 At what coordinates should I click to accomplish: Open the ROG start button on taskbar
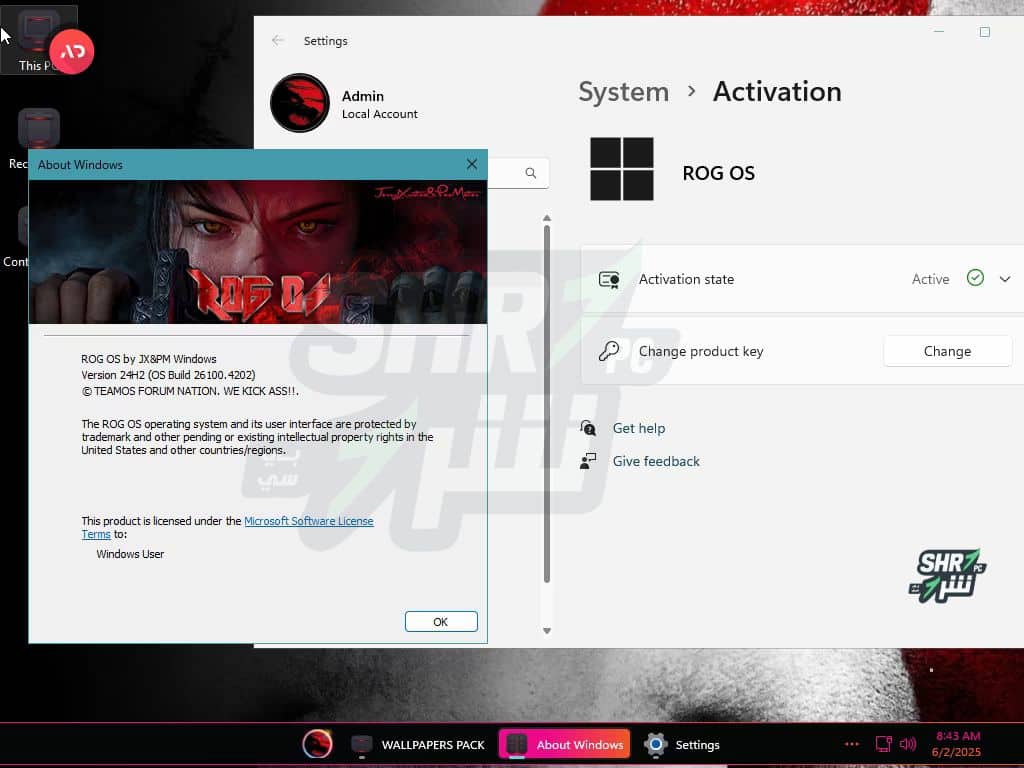coord(317,744)
